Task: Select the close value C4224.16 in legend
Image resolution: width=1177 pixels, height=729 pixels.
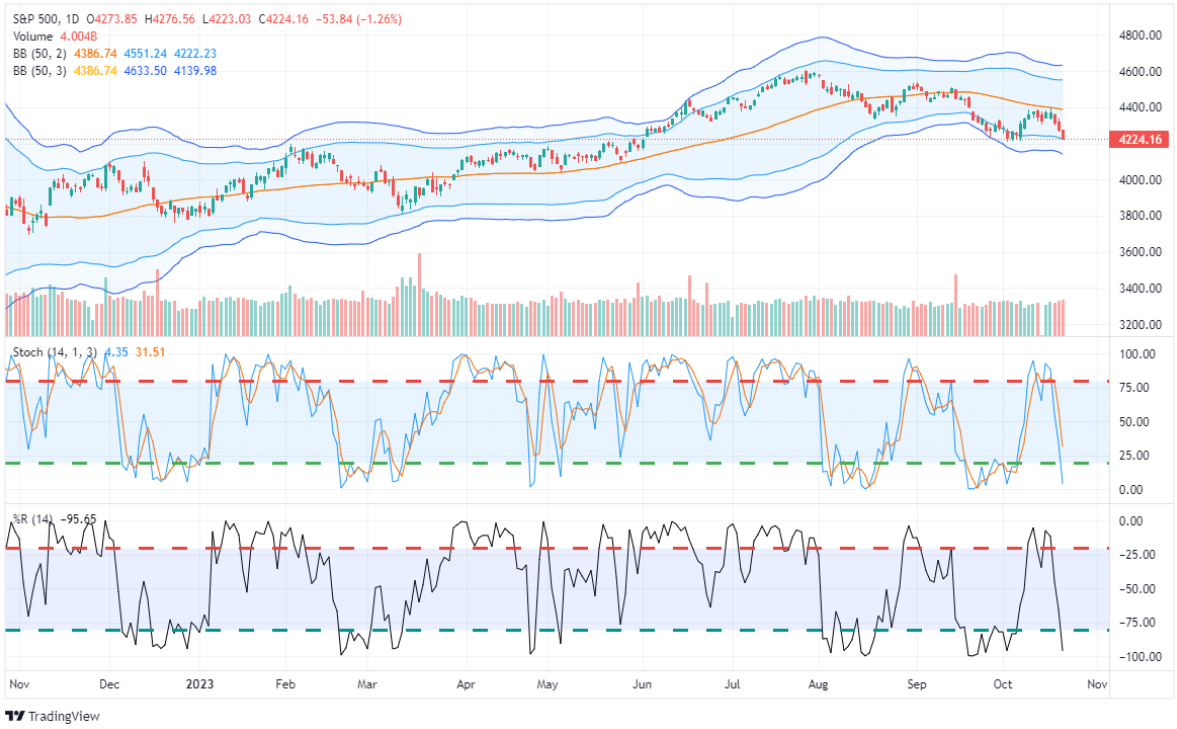Action: [x=284, y=19]
